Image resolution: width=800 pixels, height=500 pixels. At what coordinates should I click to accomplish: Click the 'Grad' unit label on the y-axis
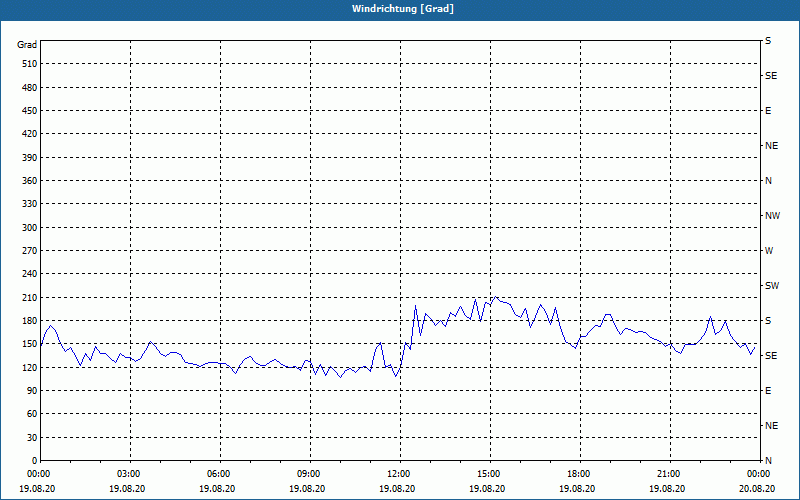(27, 45)
